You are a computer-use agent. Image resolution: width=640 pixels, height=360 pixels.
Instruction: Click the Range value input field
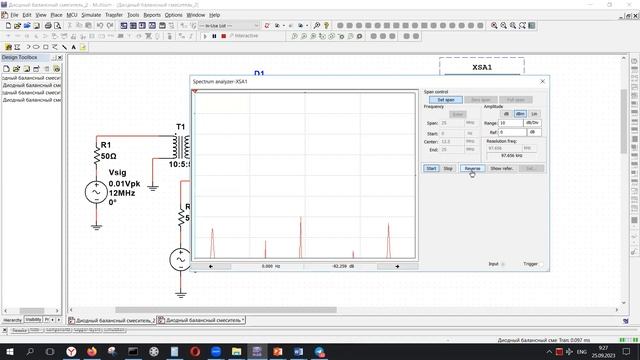point(511,123)
